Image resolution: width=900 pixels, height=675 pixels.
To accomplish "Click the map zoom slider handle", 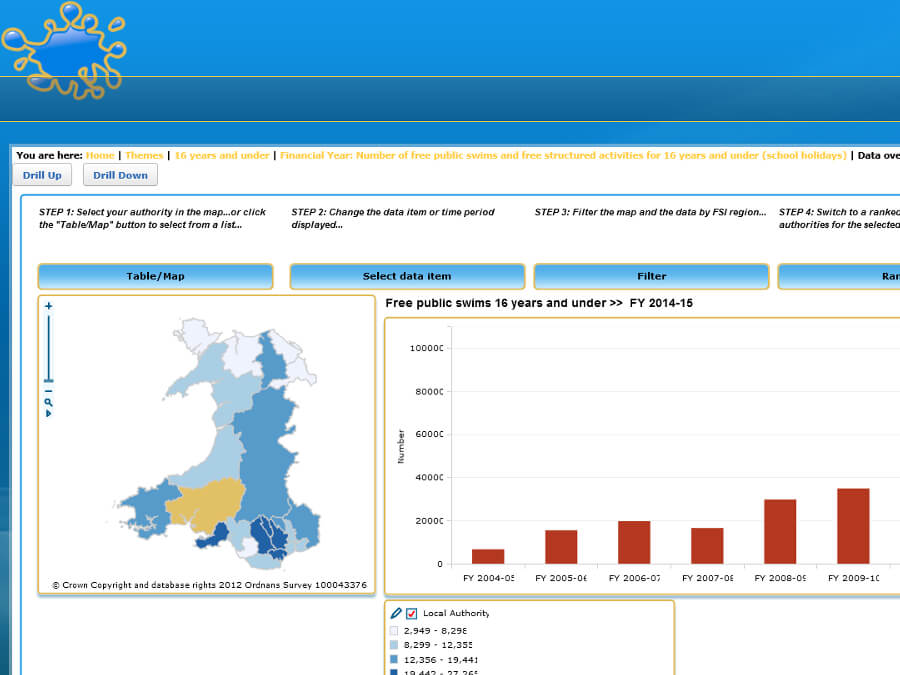I will [49, 381].
